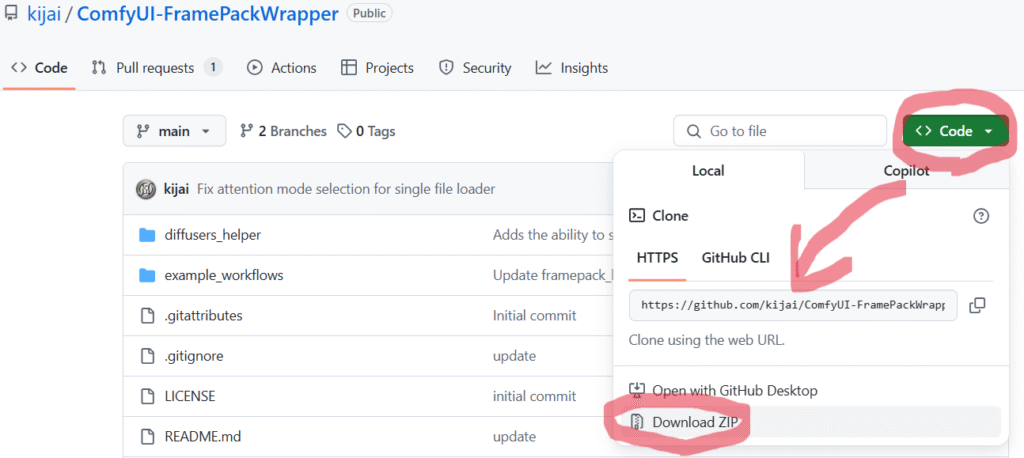Screen dimensions: 1024x458
Task: Open the Pull requests tab
Action: point(157,68)
